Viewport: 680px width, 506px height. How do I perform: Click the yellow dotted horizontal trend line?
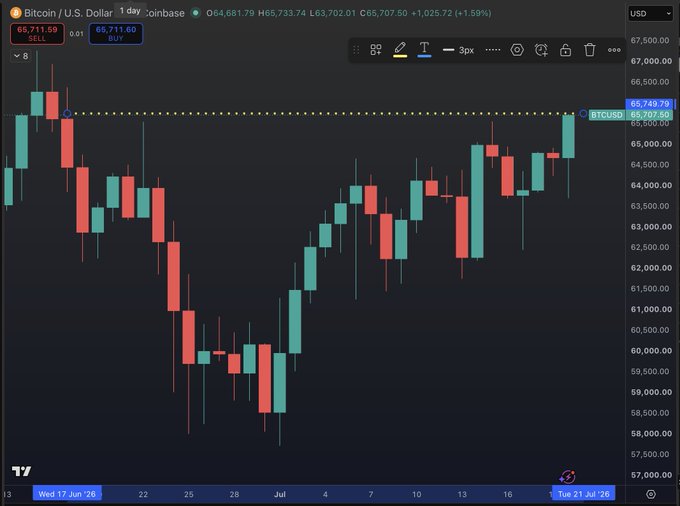pos(325,114)
